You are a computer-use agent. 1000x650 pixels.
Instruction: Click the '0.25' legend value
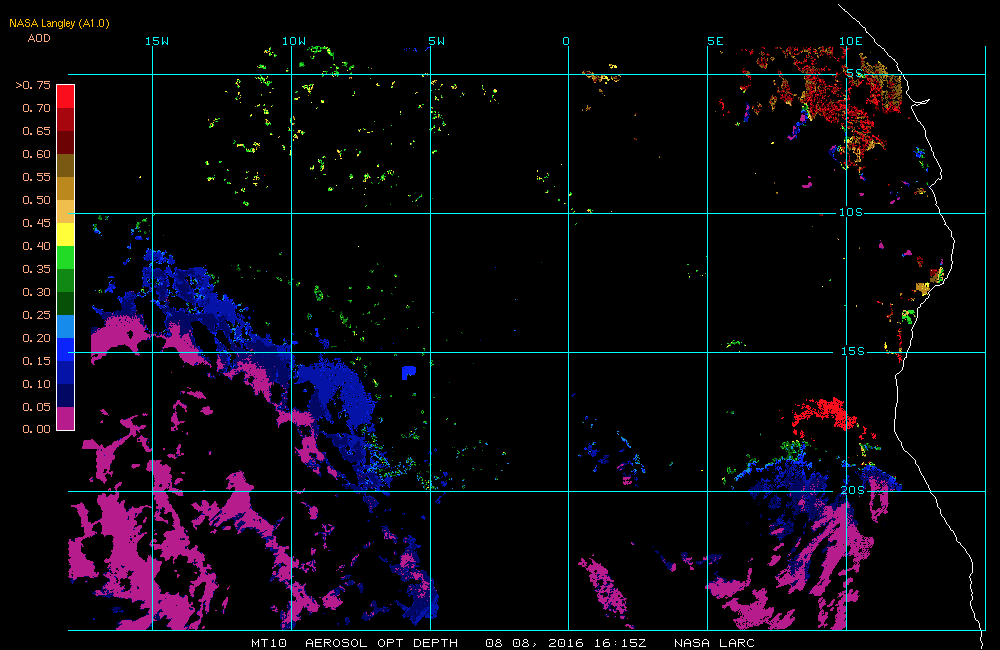36,315
